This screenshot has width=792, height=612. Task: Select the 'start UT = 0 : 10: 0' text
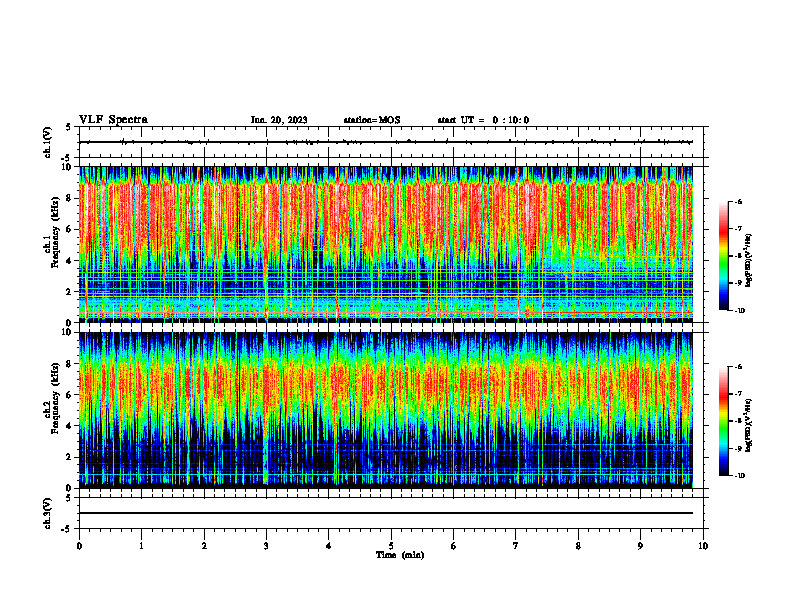click(x=483, y=120)
